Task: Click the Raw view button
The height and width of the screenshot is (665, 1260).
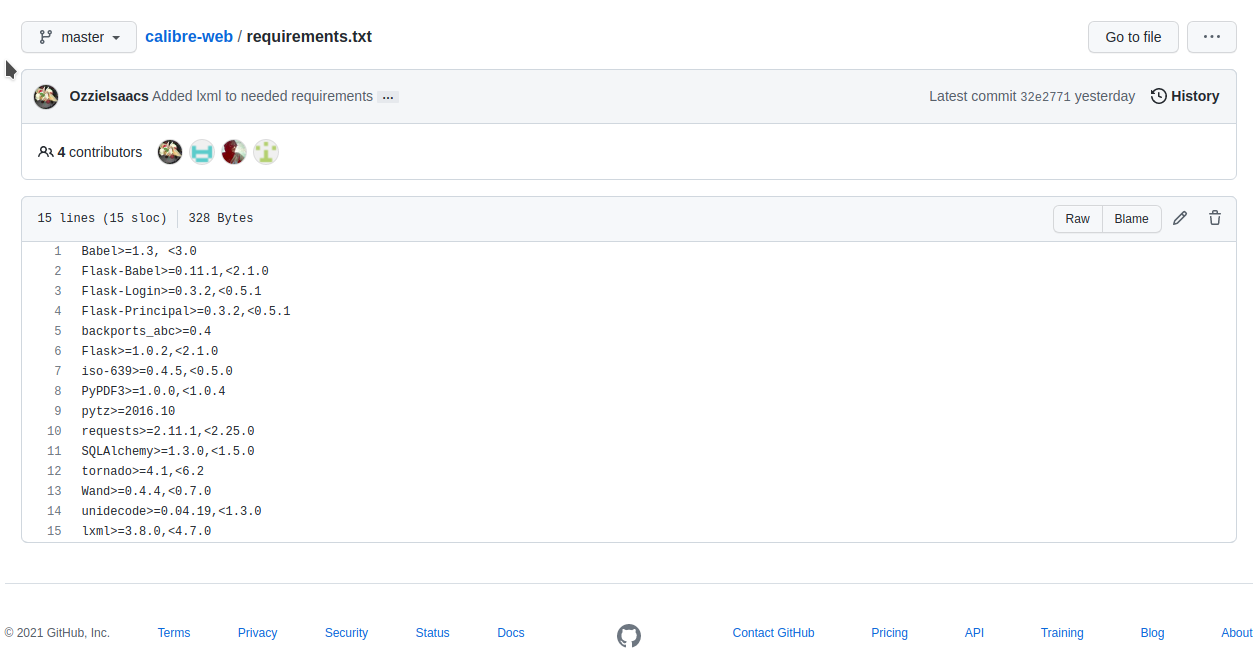Action: click(x=1077, y=219)
